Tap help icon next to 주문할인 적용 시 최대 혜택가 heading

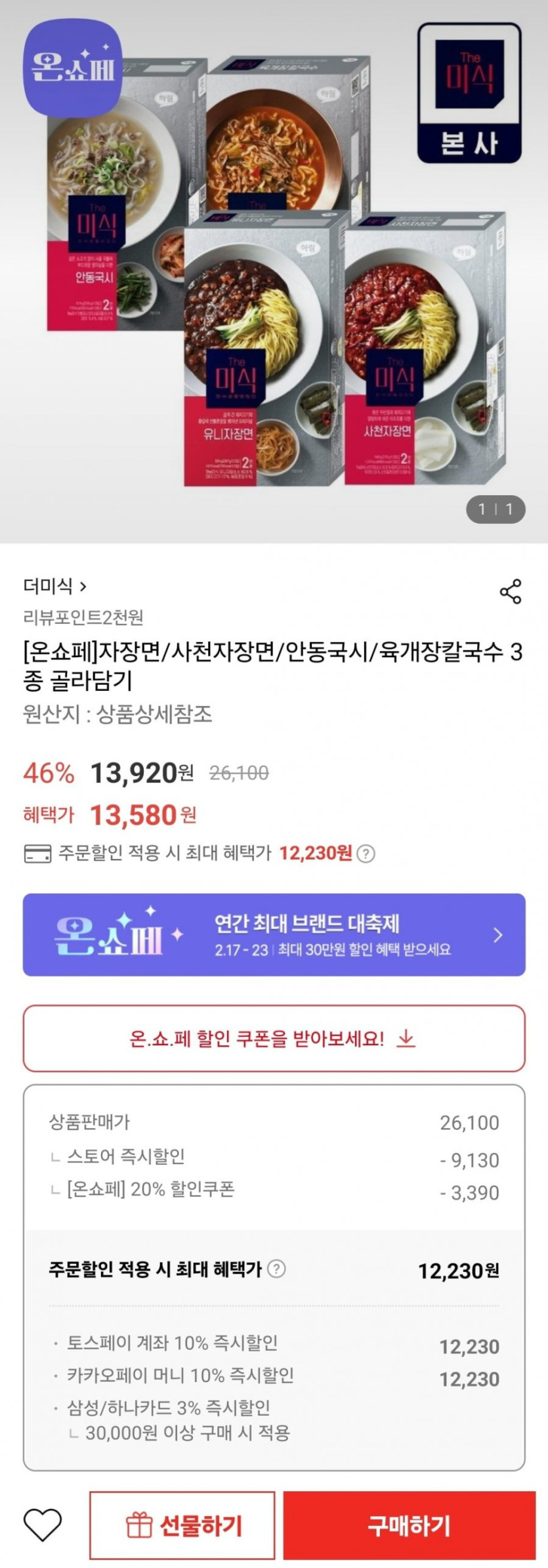click(277, 1269)
